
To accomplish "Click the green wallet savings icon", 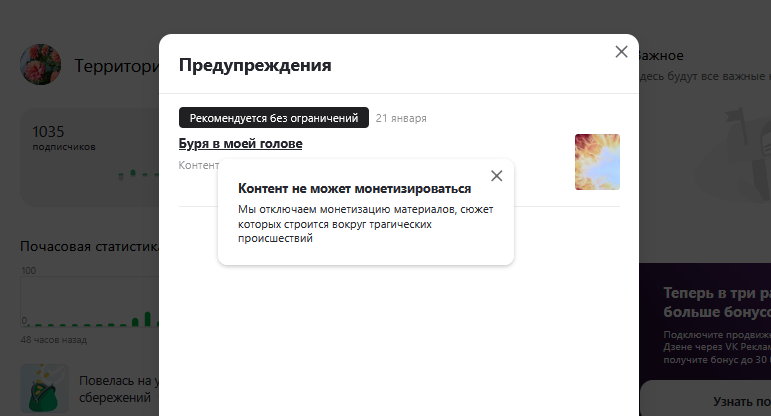I will tap(45, 388).
